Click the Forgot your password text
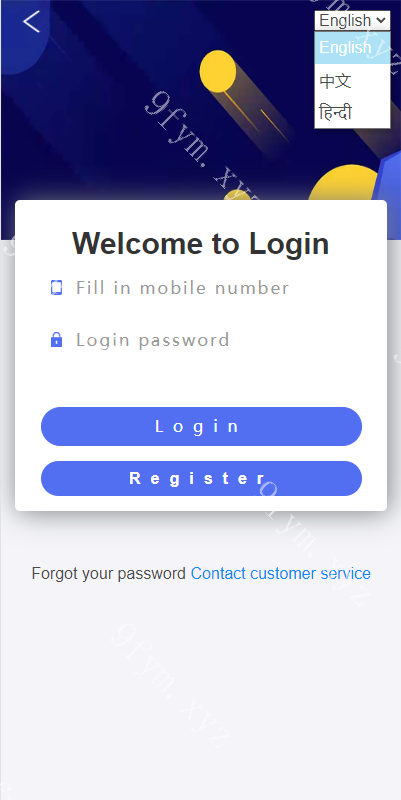Screen dimensions: 401x800 [x=109, y=573]
